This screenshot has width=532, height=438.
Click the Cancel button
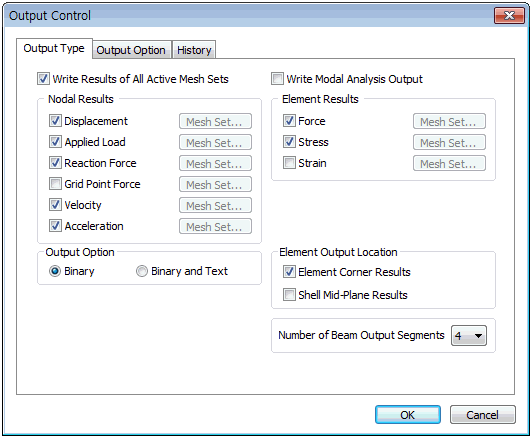[482, 415]
